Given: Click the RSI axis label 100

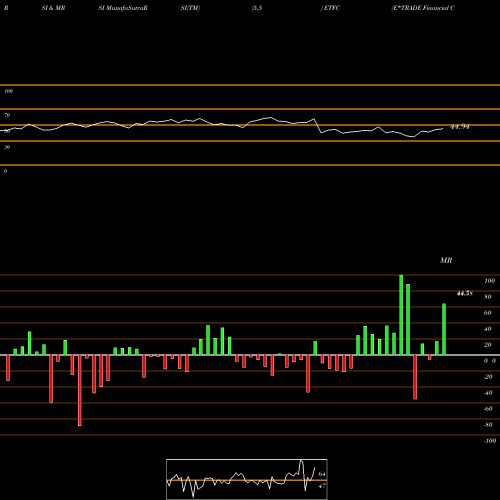Looking at the screenshot, I should [x=8, y=91].
